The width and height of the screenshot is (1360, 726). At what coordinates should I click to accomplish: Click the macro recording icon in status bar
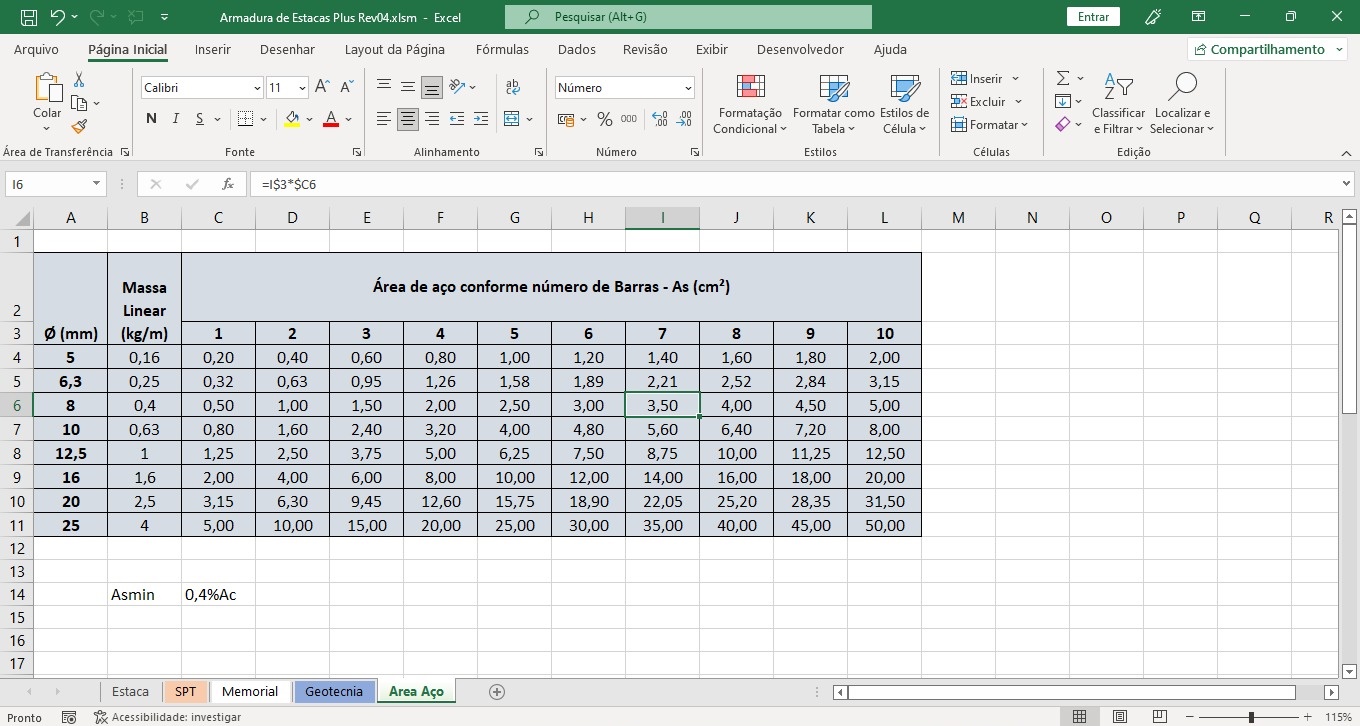[x=69, y=717]
